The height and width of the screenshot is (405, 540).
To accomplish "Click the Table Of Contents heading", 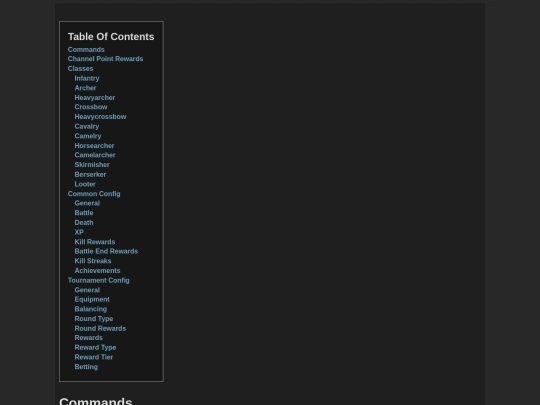I will pyautogui.click(x=111, y=37).
